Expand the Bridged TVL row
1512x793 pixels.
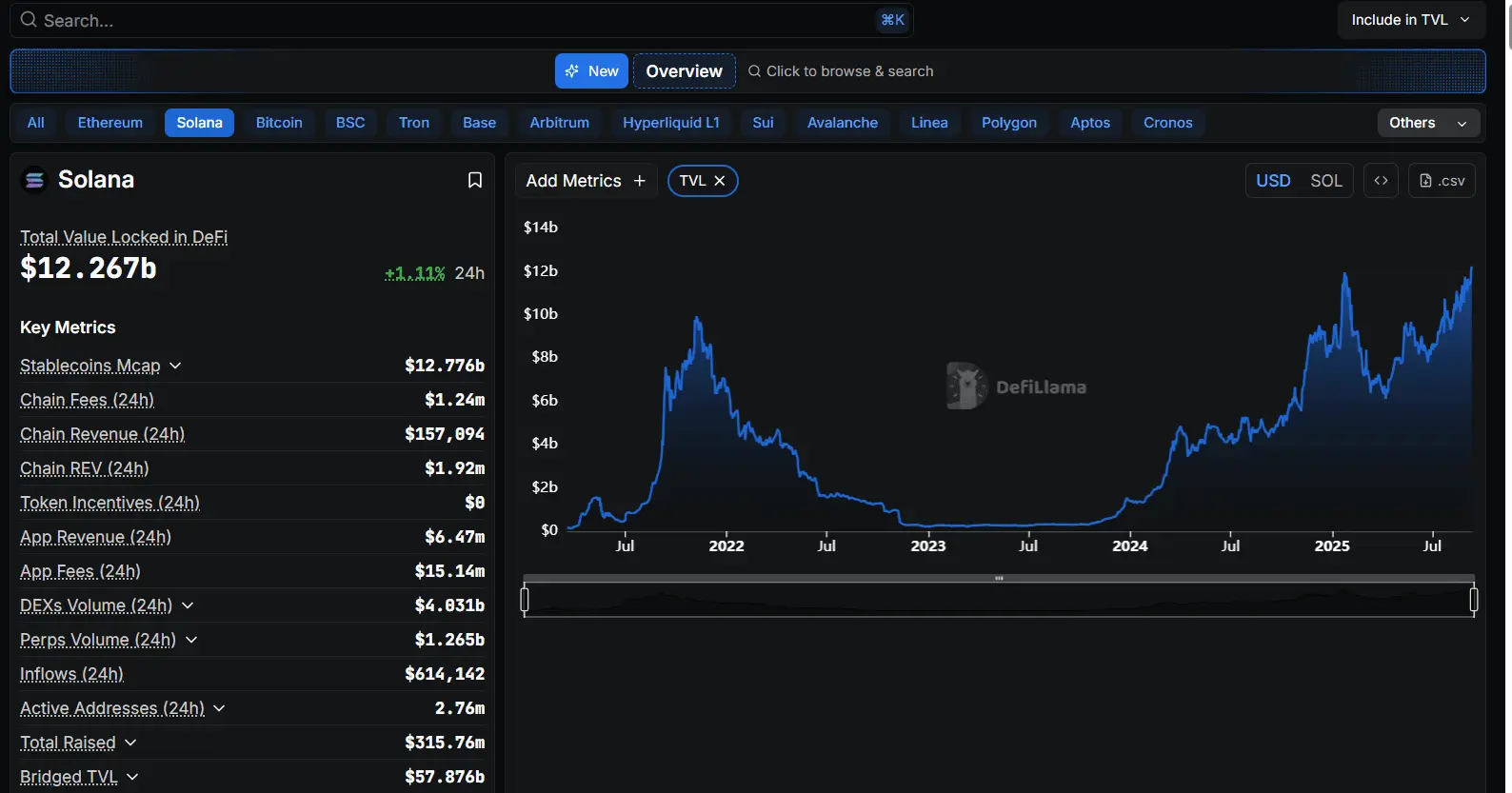(132, 777)
